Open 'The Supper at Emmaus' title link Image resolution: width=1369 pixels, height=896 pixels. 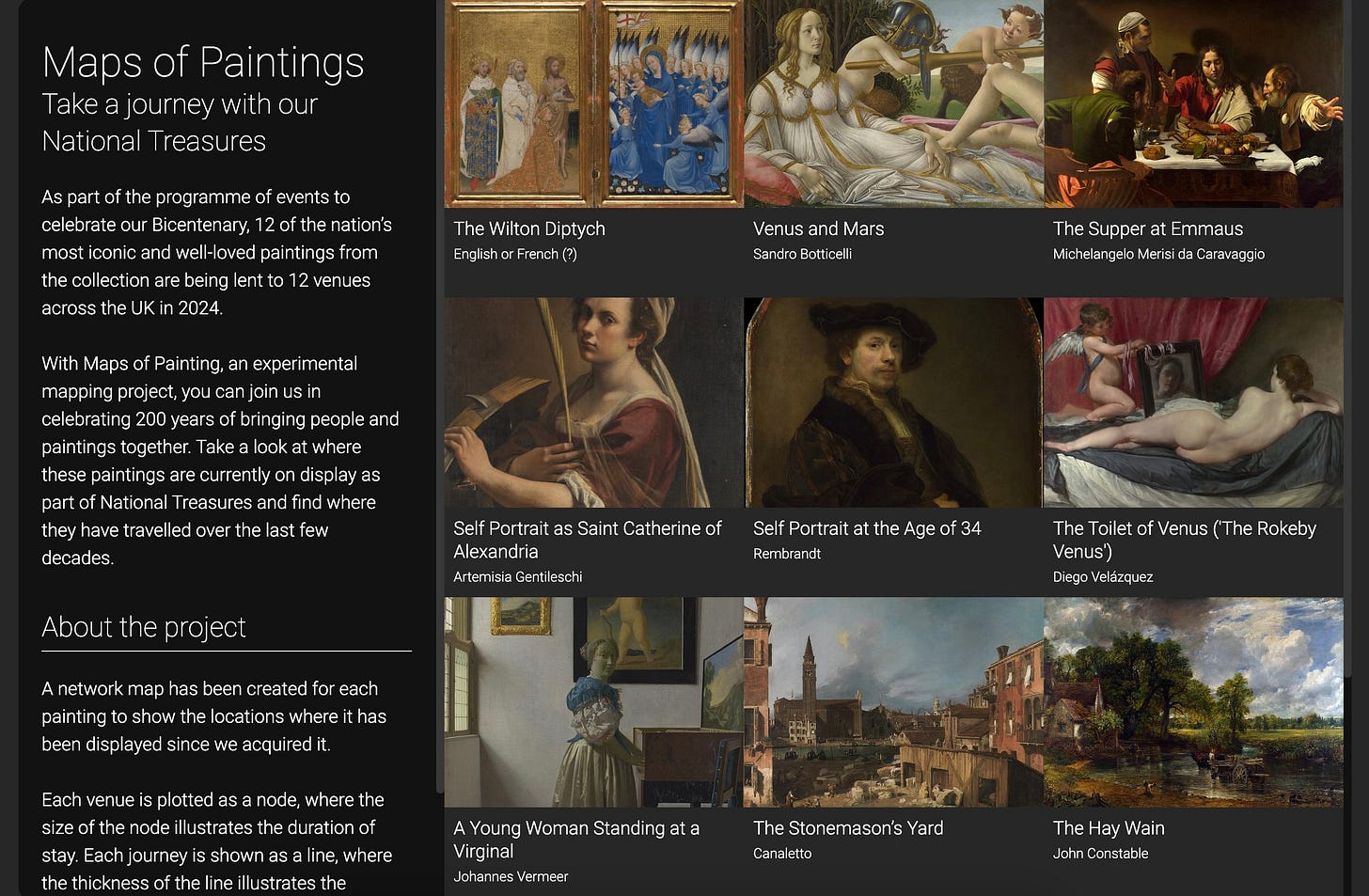[1147, 228]
